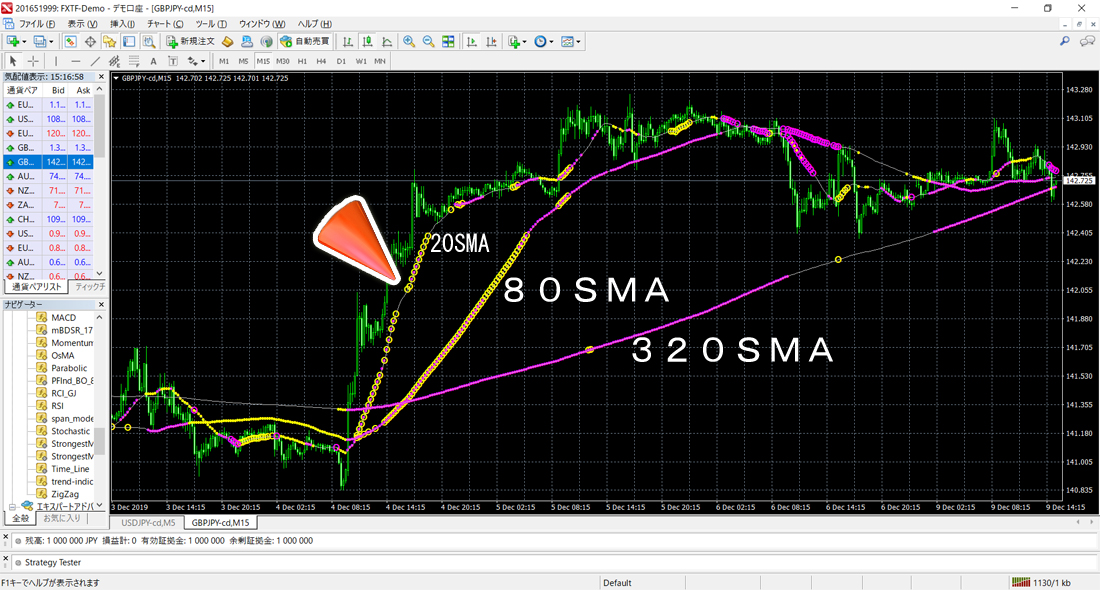Click the chart dropdown triangle before GBPJPY-cd,M15
The height and width of the screenshot is (590, 1100).
116,79
